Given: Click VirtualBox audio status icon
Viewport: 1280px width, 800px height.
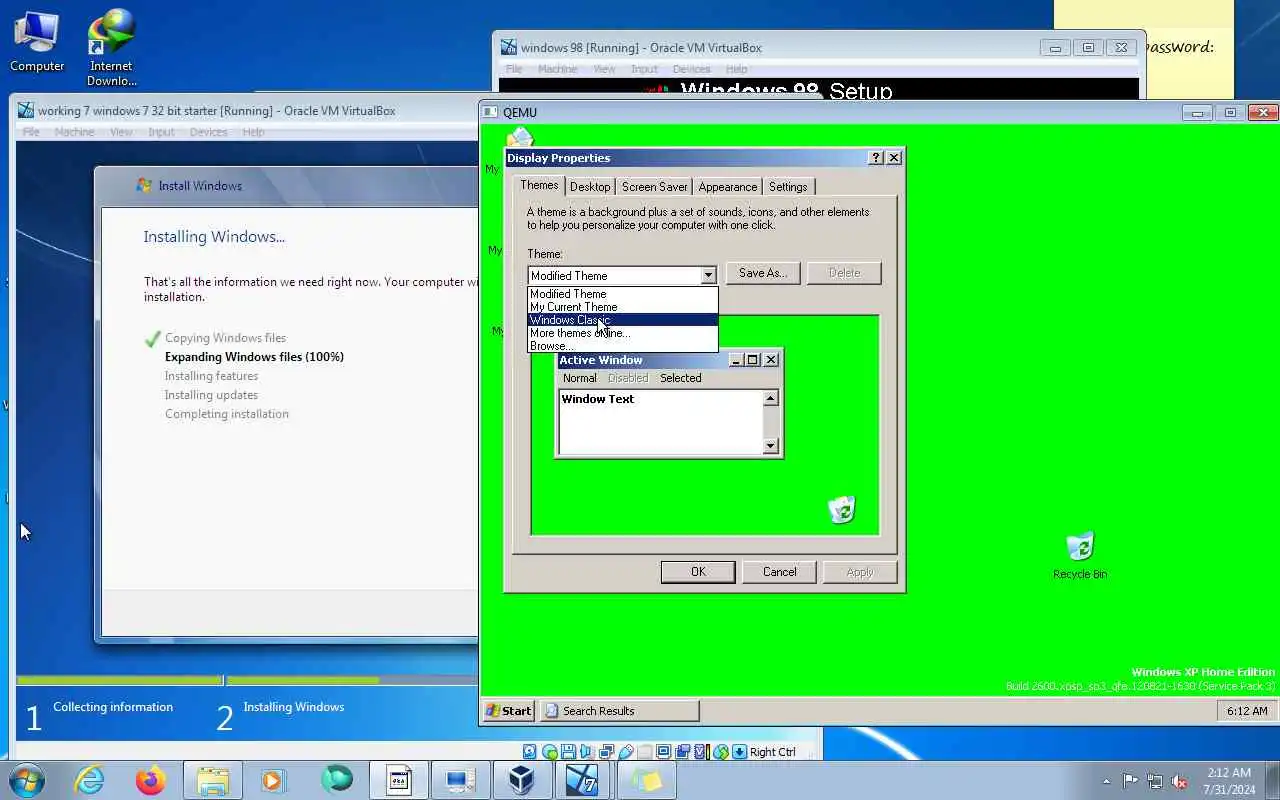Looking at the screenshot, I should point(587,752).
